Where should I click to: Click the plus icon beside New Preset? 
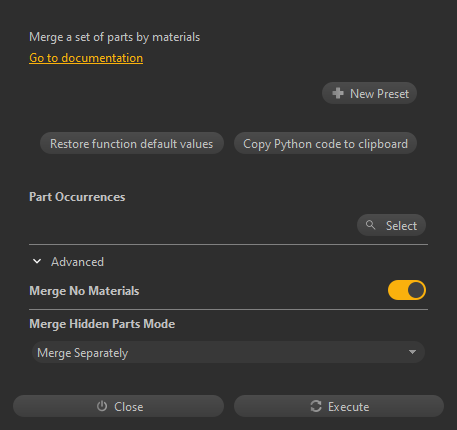[x=338, y=93]
